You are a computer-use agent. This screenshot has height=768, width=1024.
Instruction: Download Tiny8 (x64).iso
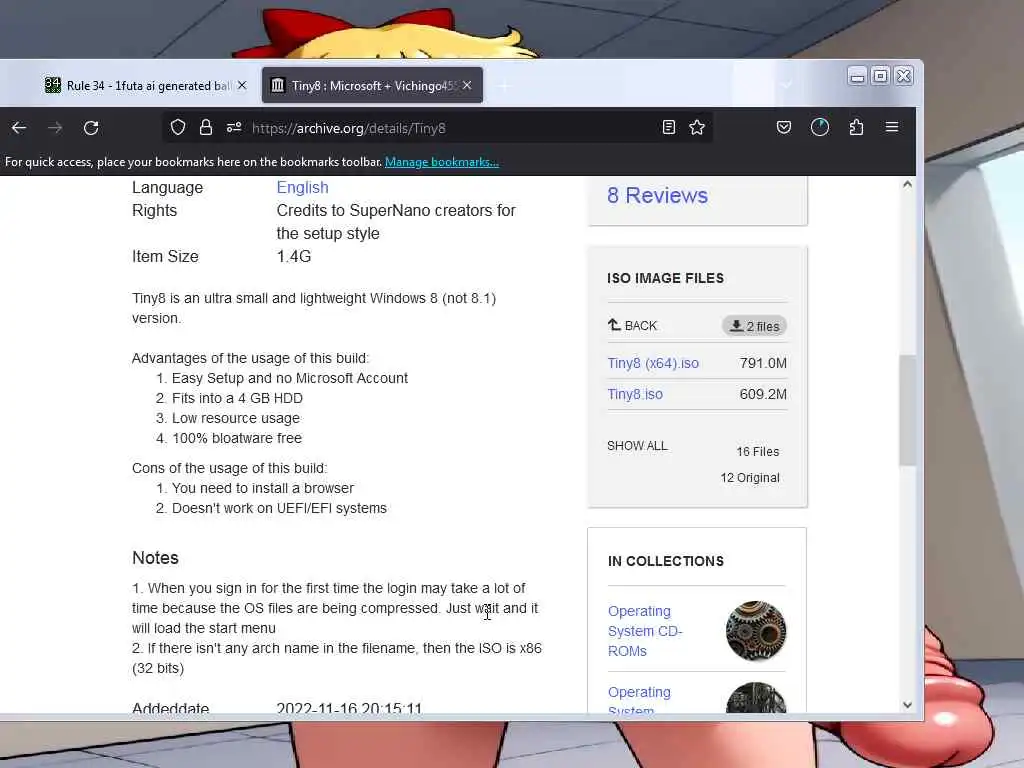(x=653, y=363)
